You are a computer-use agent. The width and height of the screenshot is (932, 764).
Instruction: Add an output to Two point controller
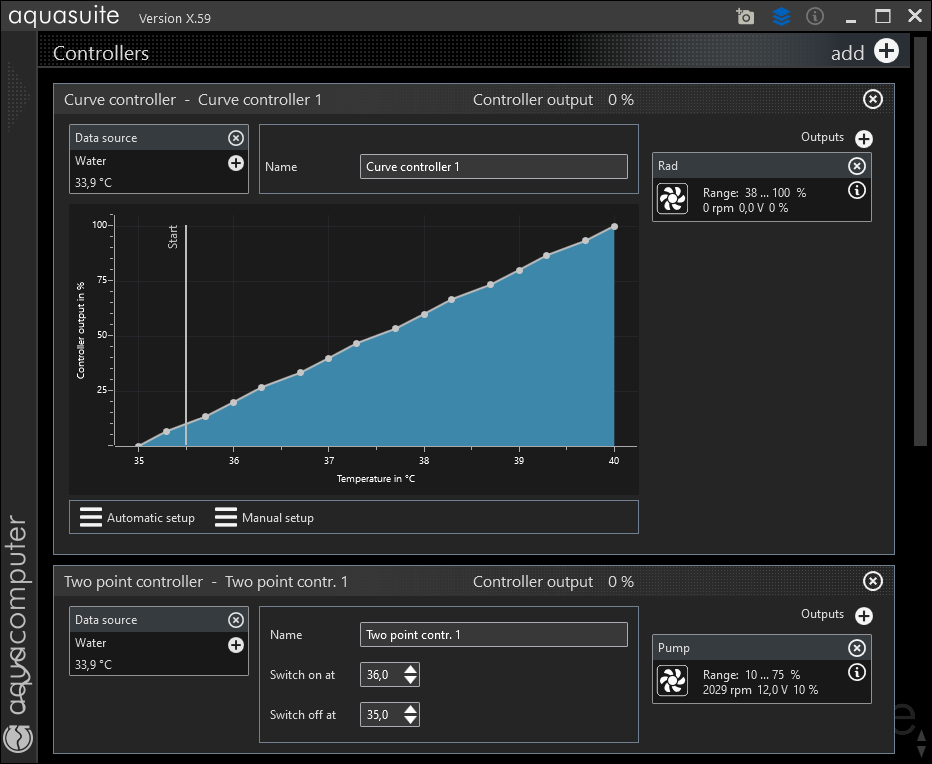864,616
